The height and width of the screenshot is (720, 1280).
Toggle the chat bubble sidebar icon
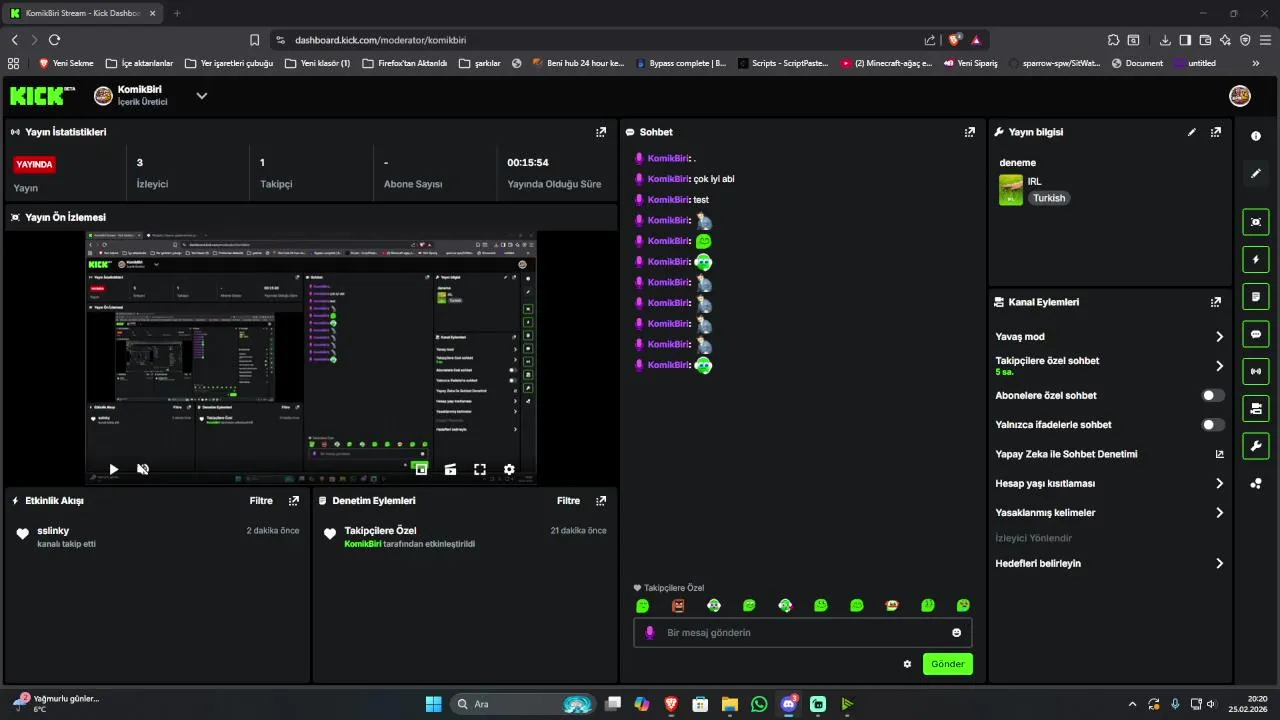tap(1256, 334)
